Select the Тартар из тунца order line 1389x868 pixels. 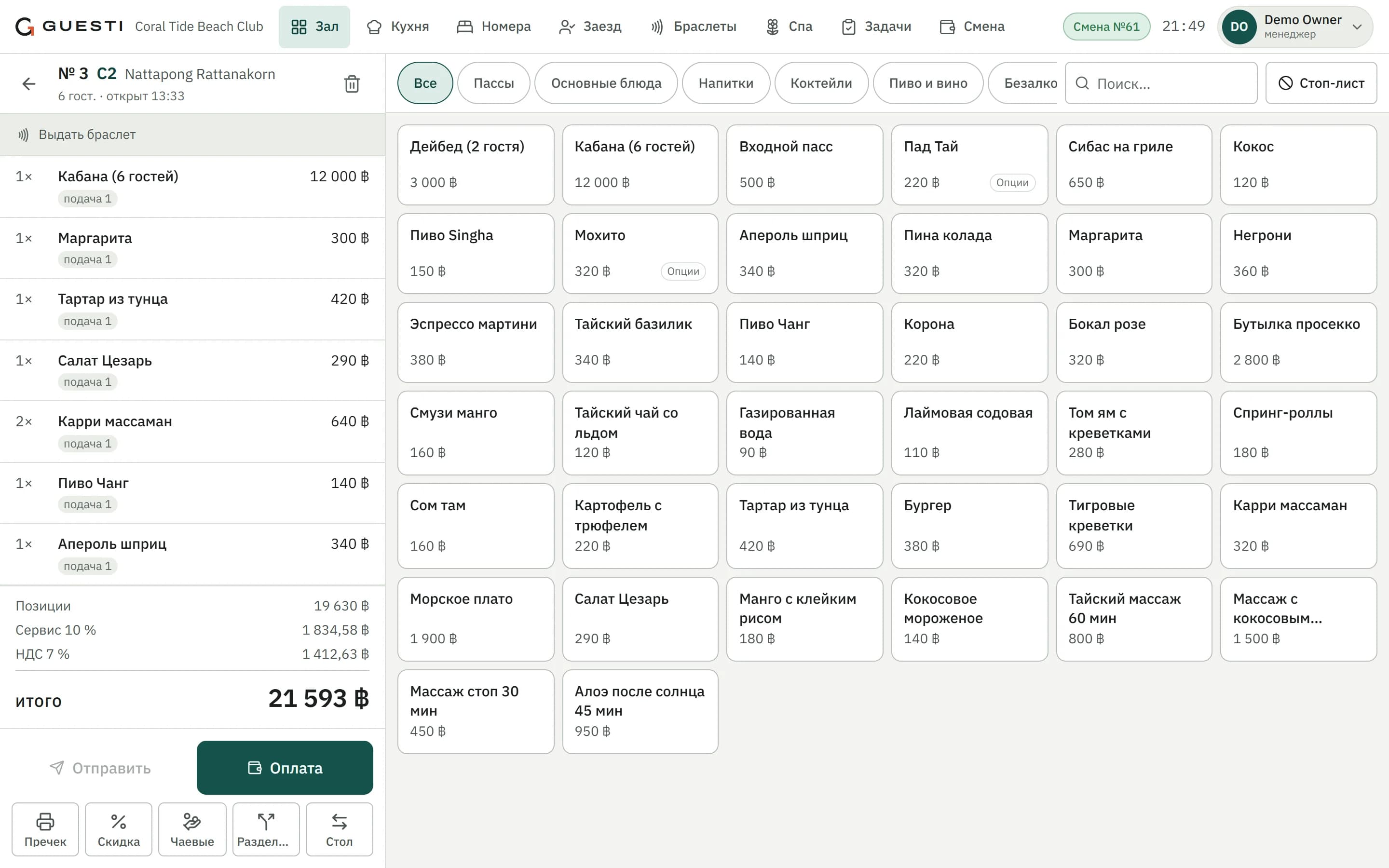[x=192, y=310]
